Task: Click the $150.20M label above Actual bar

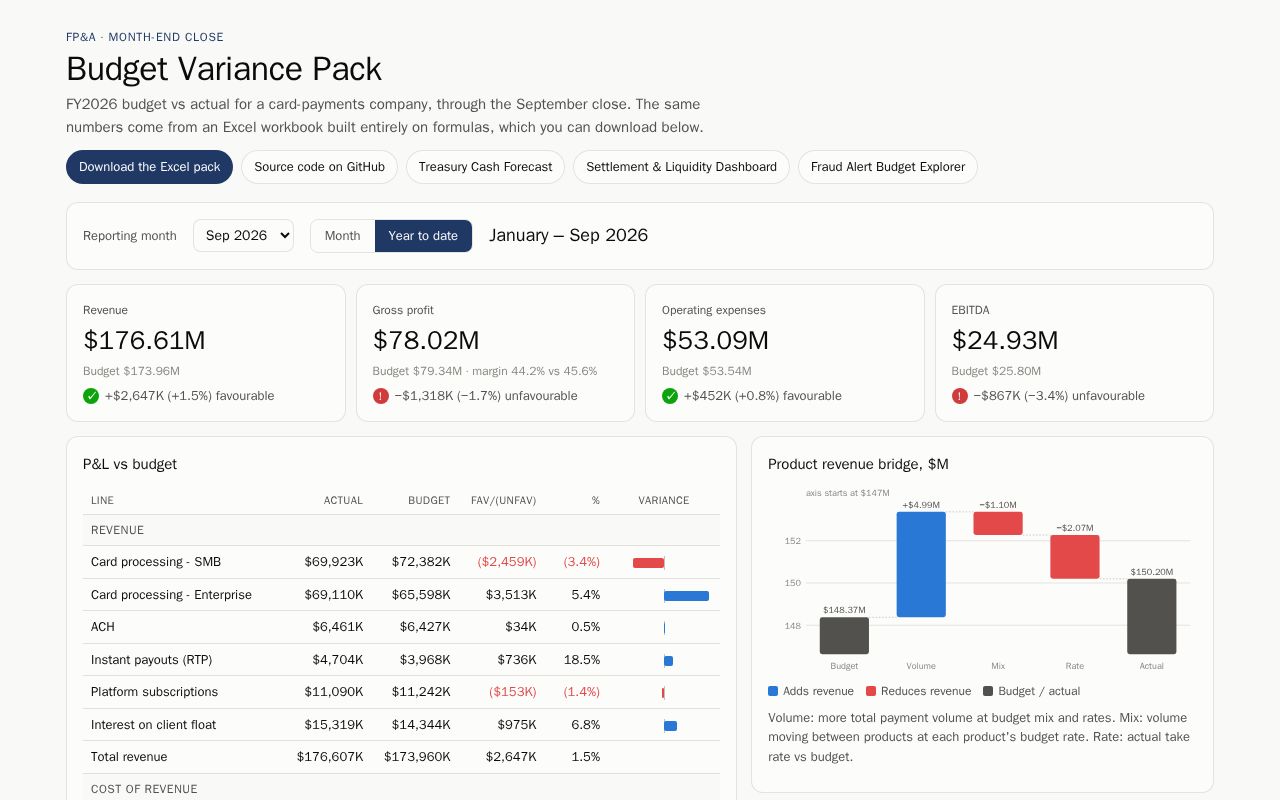Action: (x=1152, y=572)
